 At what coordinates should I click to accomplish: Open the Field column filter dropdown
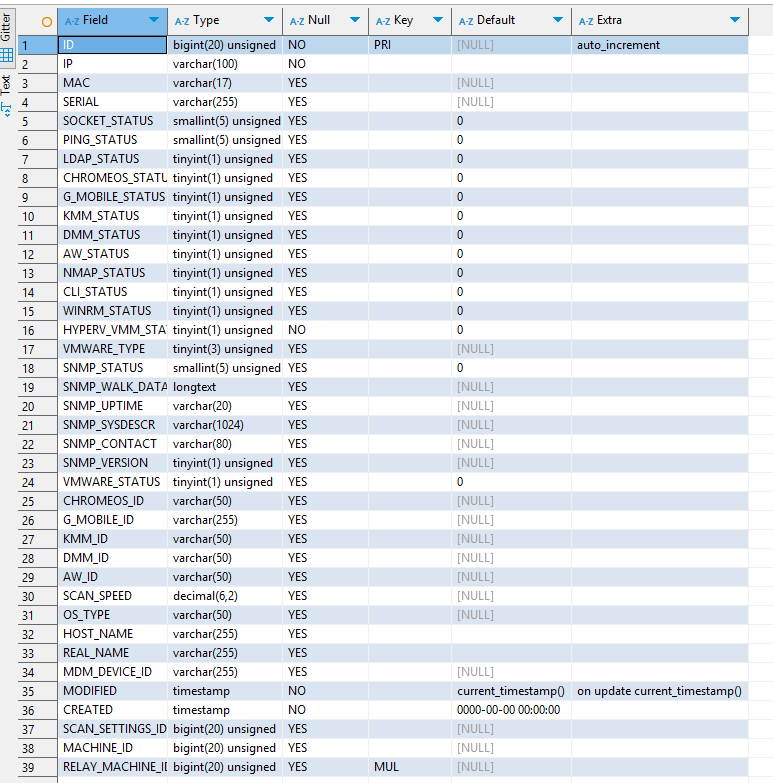tap(153, 21)
